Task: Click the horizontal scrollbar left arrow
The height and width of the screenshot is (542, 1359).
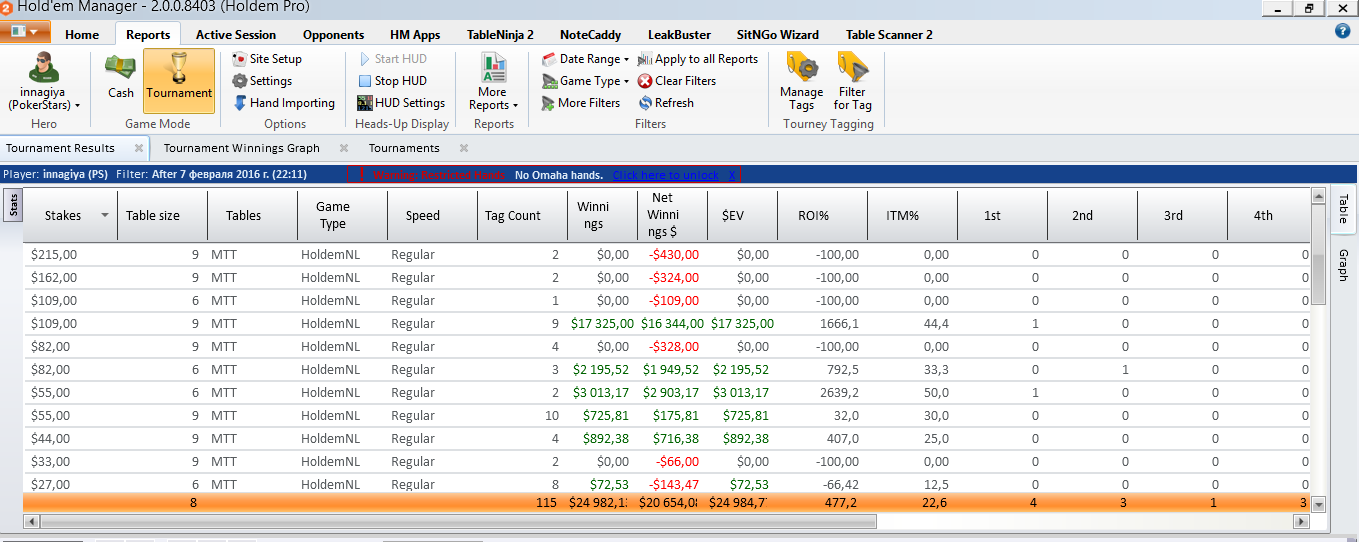Action: 31,521
